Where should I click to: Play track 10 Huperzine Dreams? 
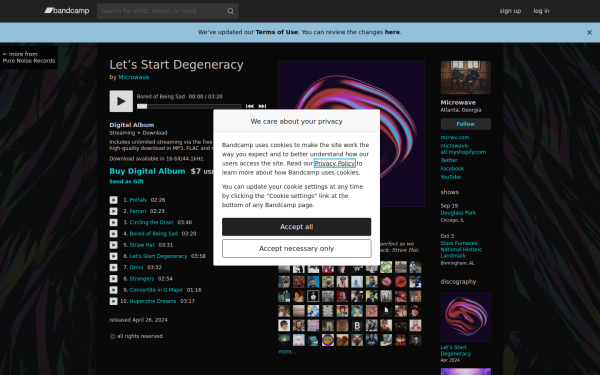(113, 302)
